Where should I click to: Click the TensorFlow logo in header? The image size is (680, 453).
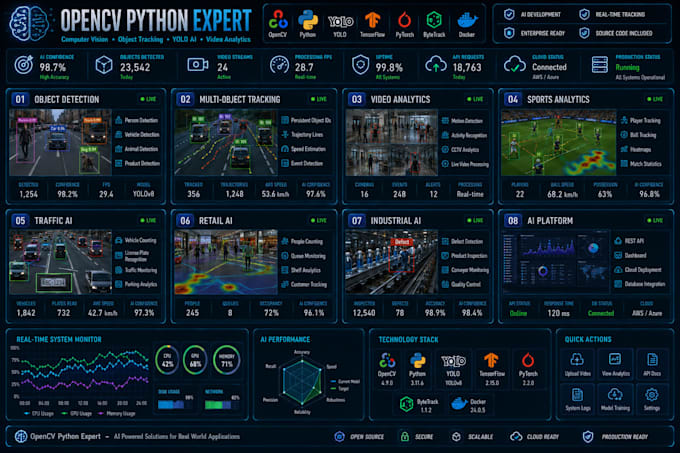click(x=372, y=20)
